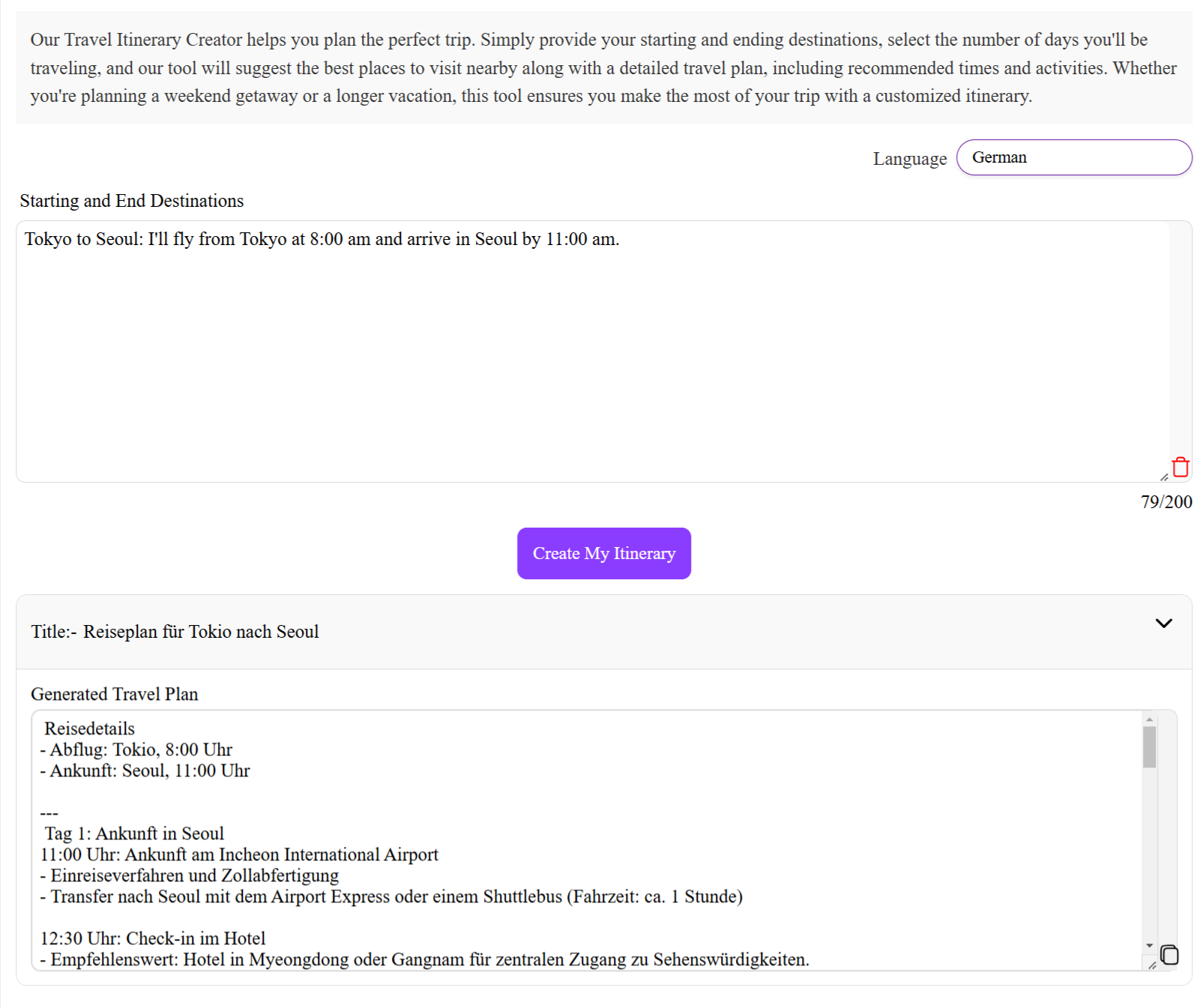Click the generated plan scrollbar thumb
The width and height of the screenshot is (1194, 1008).
1149,746
